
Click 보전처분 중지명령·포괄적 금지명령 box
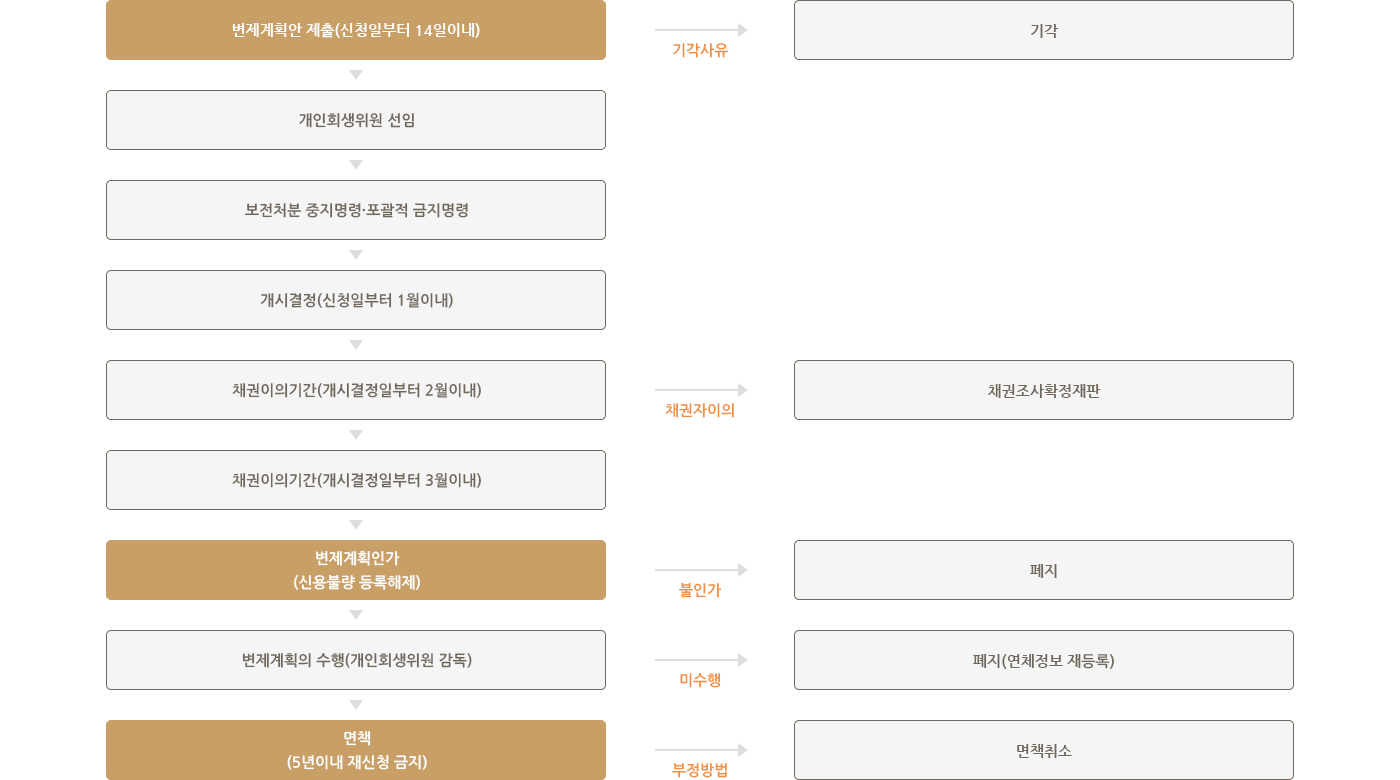pos(356,210)
